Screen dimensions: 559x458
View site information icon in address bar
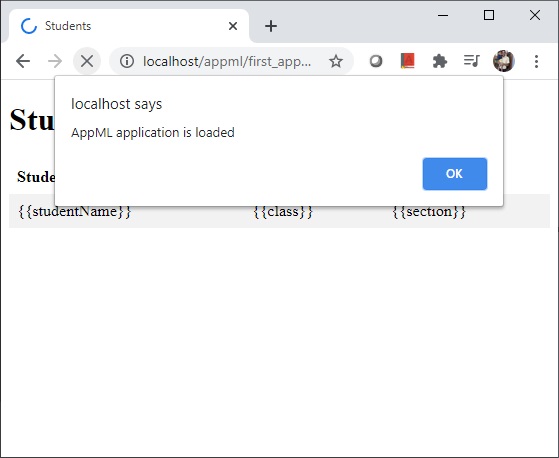point(127,61)
